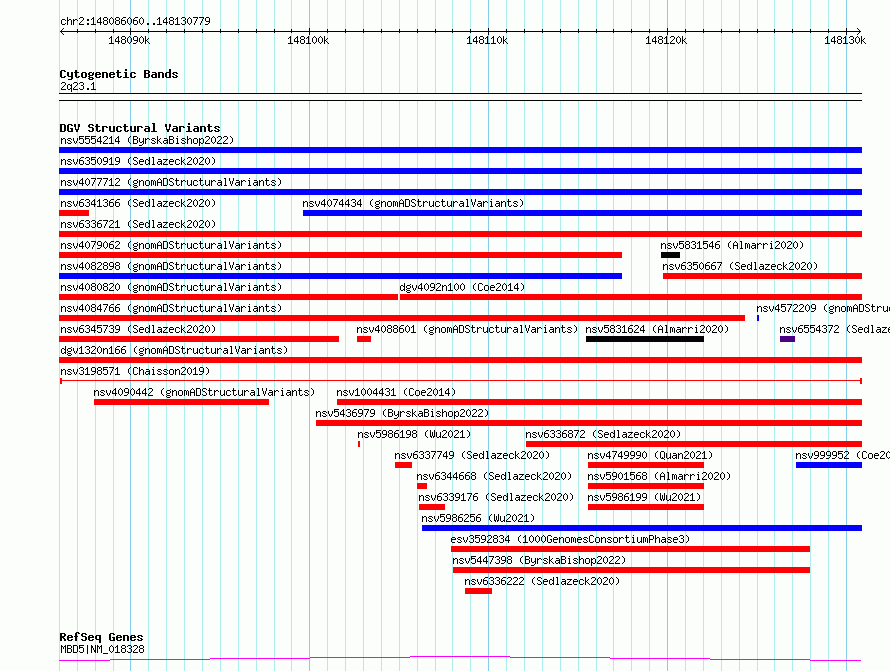This screenshot has height=671, width=890.
Task: Click the nsv5986256 (Wu2021) label
Action: [x=478, y=518]
